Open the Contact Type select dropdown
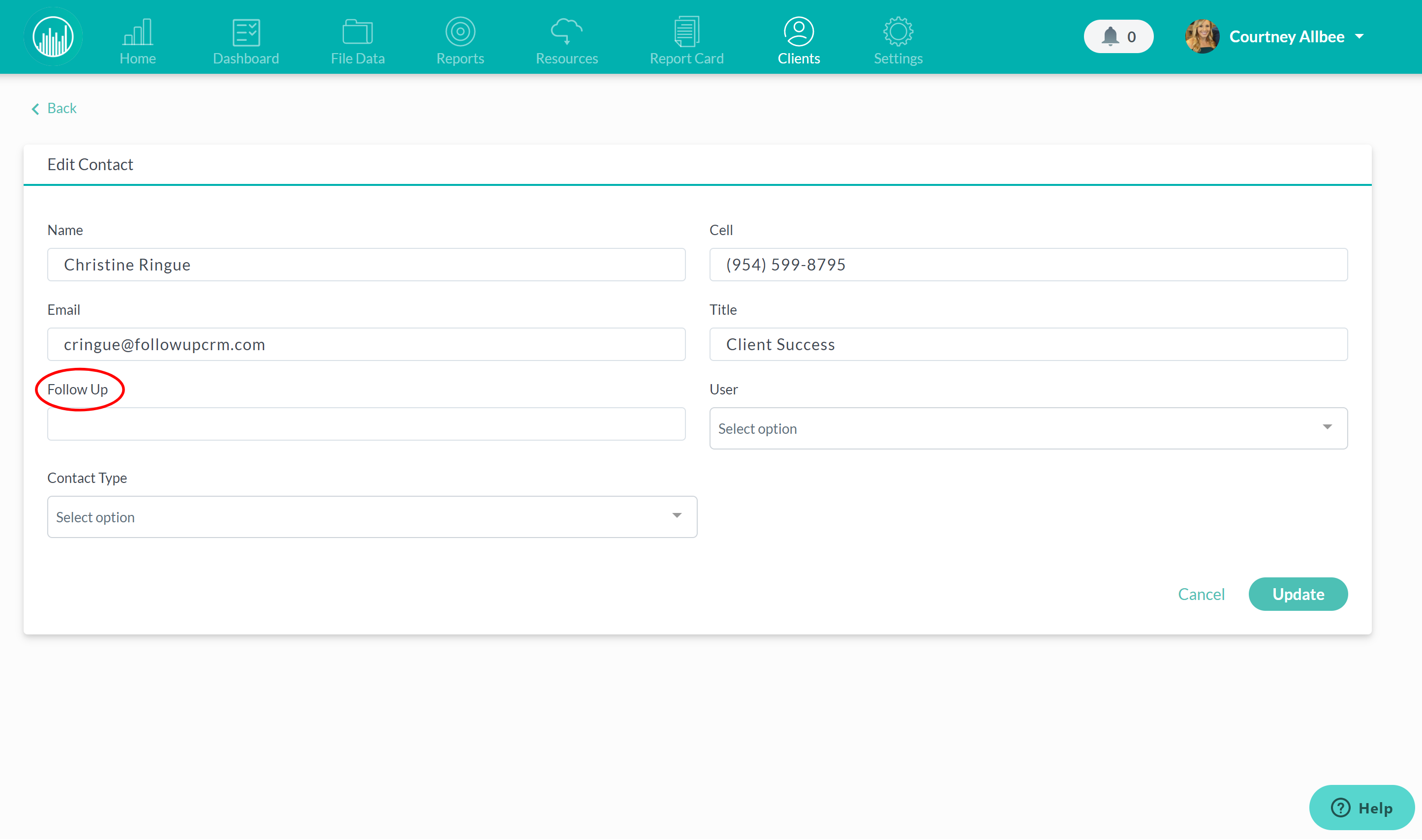The height and width of the screenshot is (840, 1422). click(x=372, y=517)
